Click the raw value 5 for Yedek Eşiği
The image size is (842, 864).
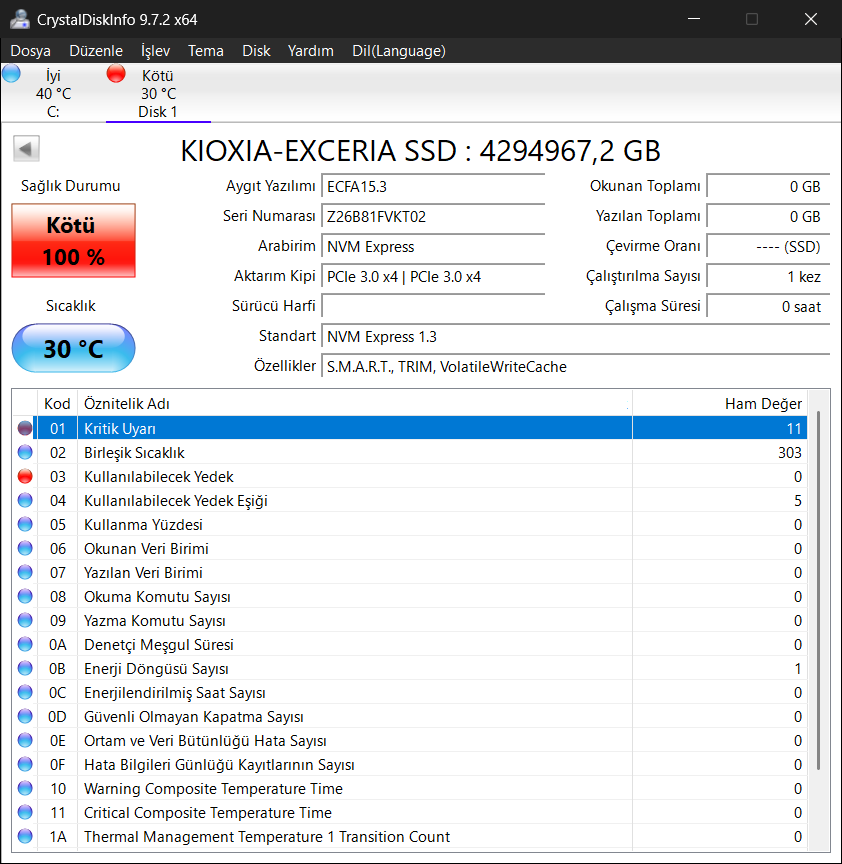(797, 500)
